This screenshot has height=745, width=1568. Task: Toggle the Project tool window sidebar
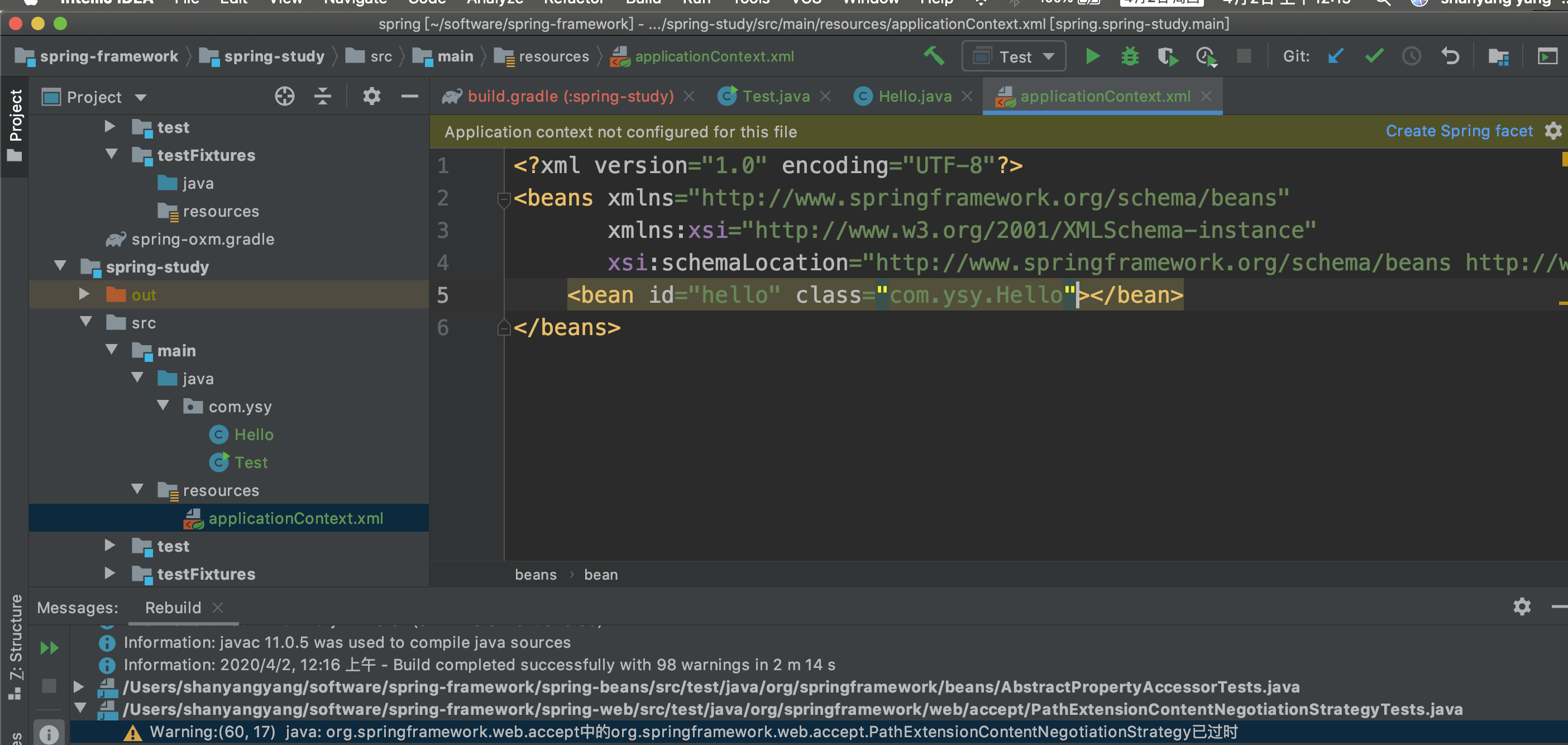[15, 125]
